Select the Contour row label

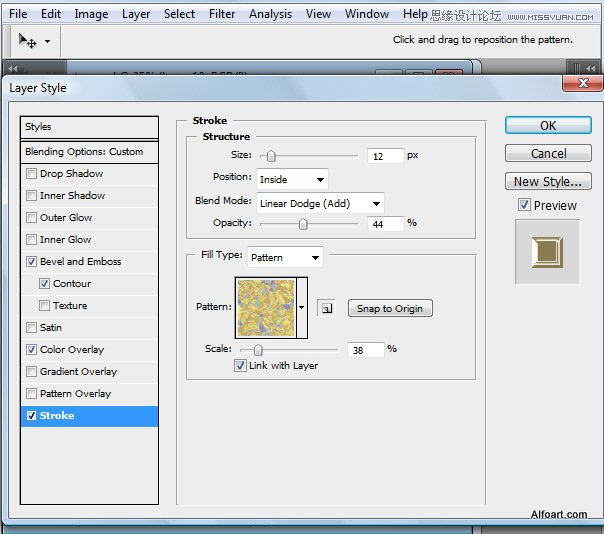72,284
